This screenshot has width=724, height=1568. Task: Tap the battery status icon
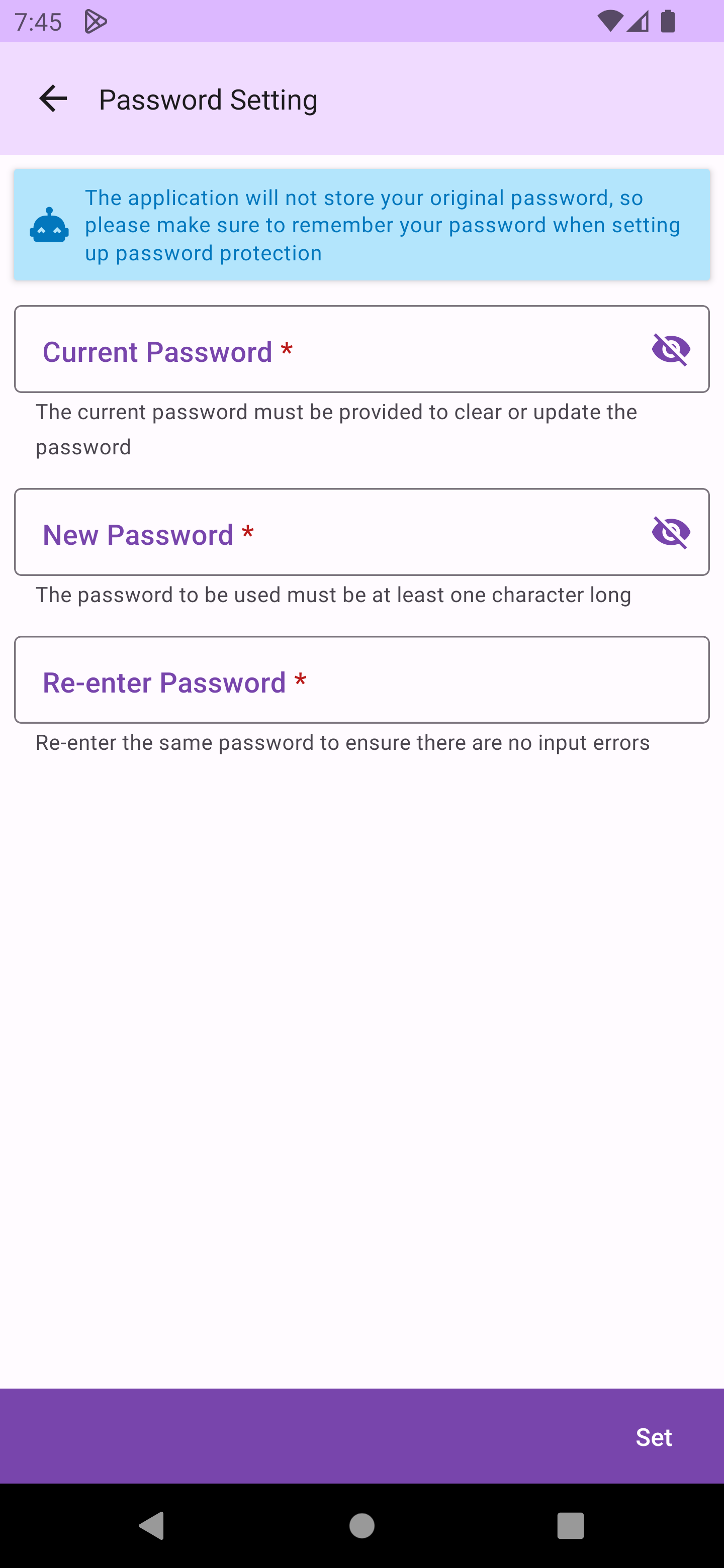click(668, 22)
